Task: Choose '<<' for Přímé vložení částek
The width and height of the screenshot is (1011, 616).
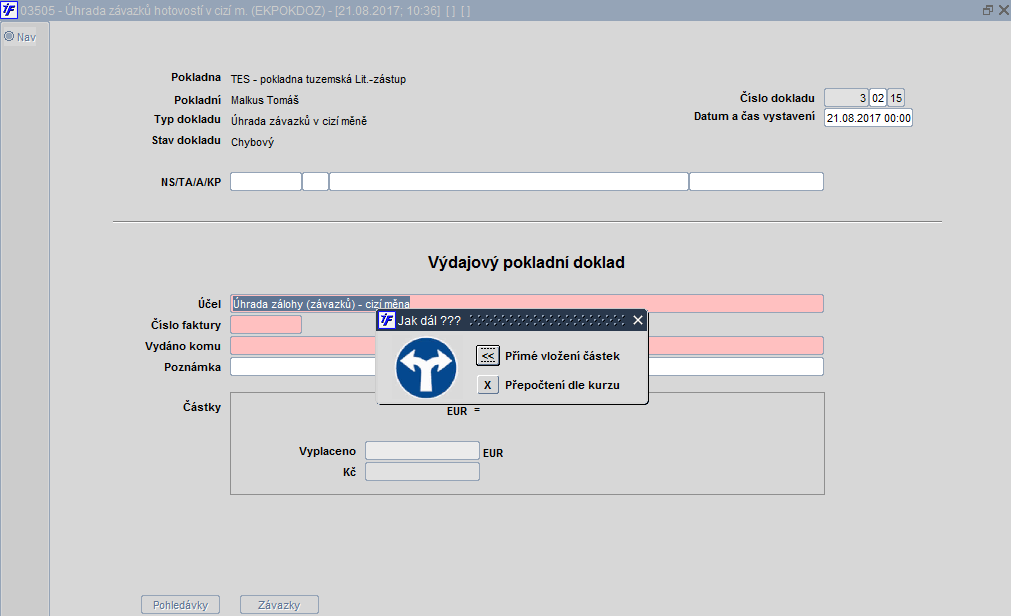Action: pos(487,355)
